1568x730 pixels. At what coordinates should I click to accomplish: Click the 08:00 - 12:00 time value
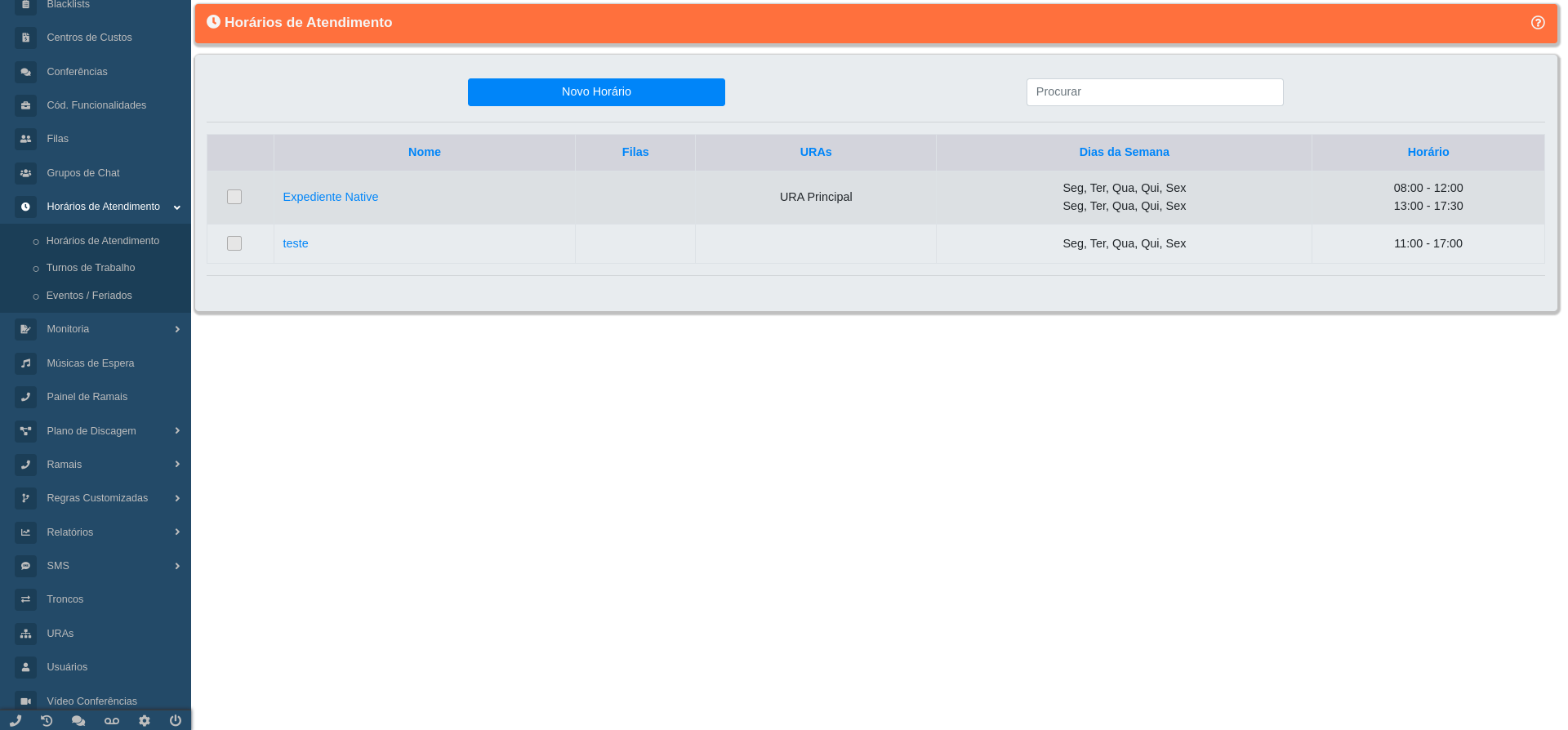1428,188
